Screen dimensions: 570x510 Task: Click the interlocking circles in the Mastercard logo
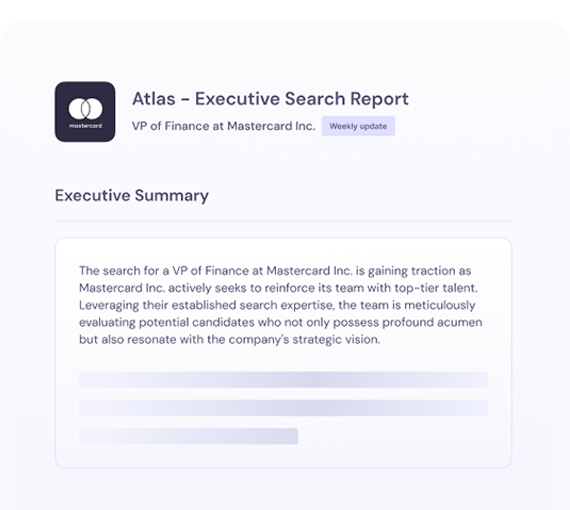(85, 108)
